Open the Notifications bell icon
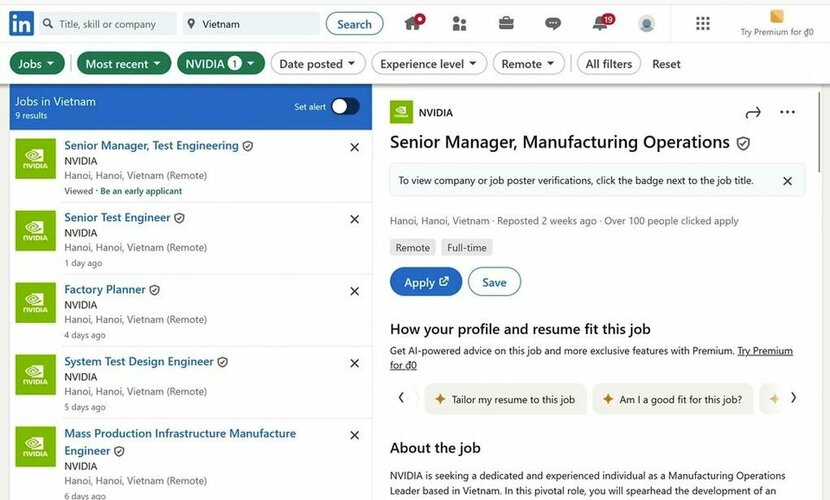830x500 pixels. pos(602,23)
